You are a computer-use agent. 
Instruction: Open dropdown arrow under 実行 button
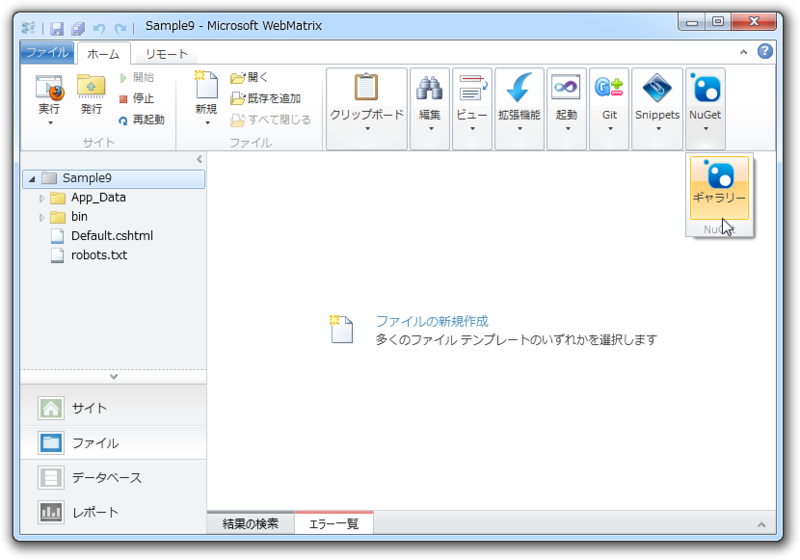(50, 123)
